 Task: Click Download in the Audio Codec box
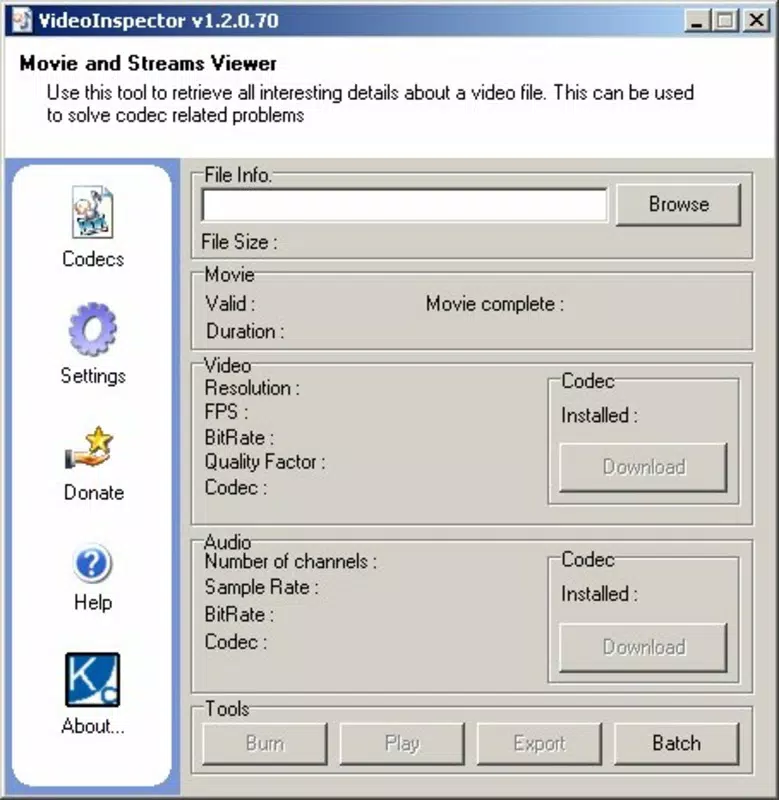643,647
